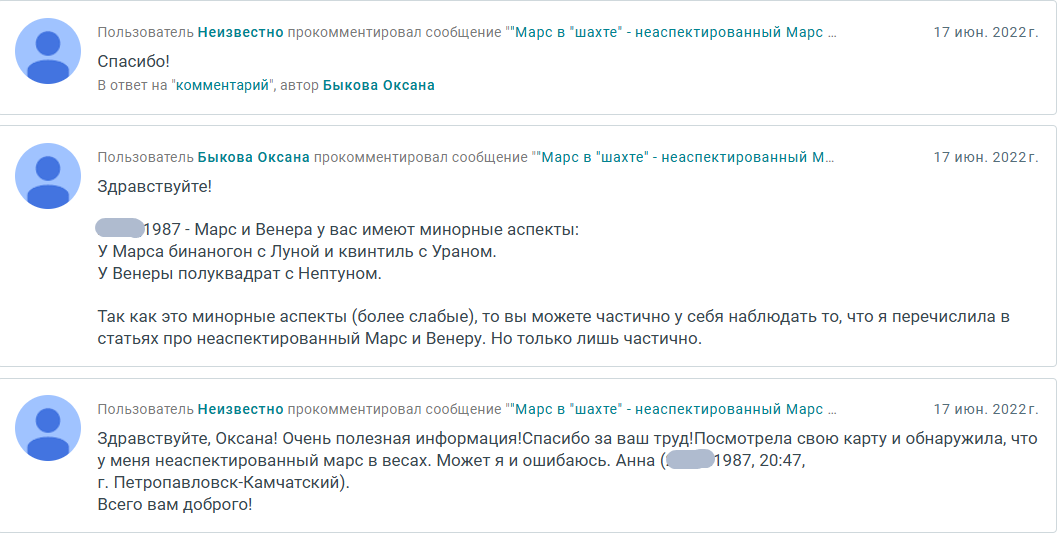
Task: Click text "г. Петропавловск-Камчатский)."
Action: click(224, 483)
